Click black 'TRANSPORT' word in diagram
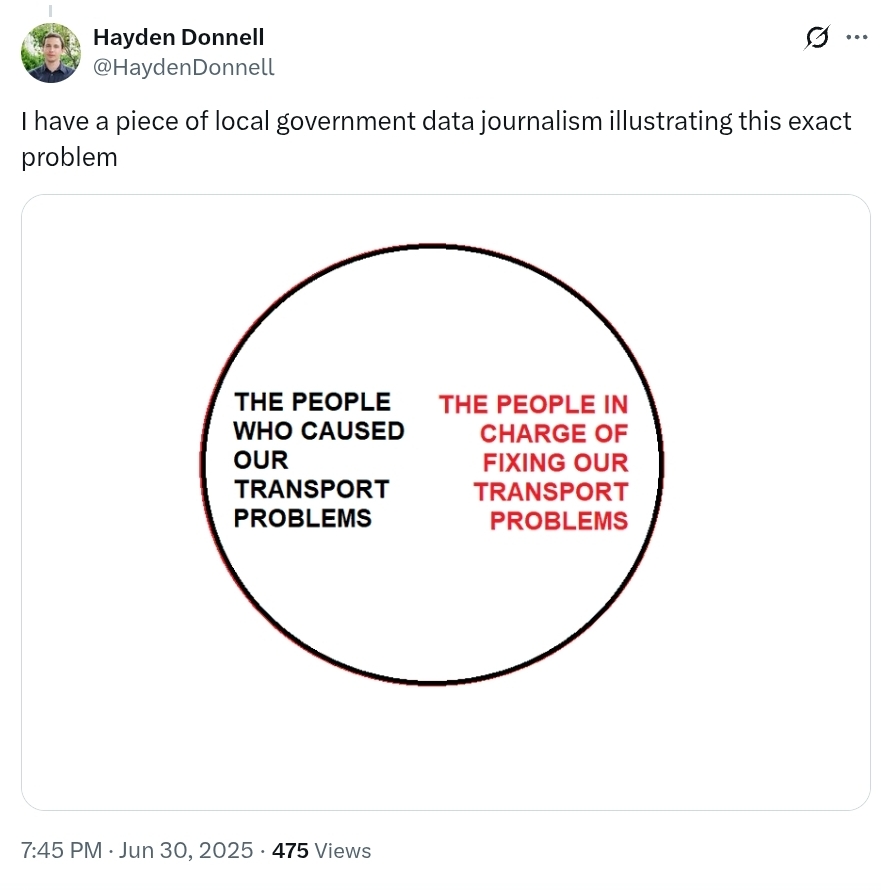The width and height of the screenshot is (881, 890). (312, 489)
